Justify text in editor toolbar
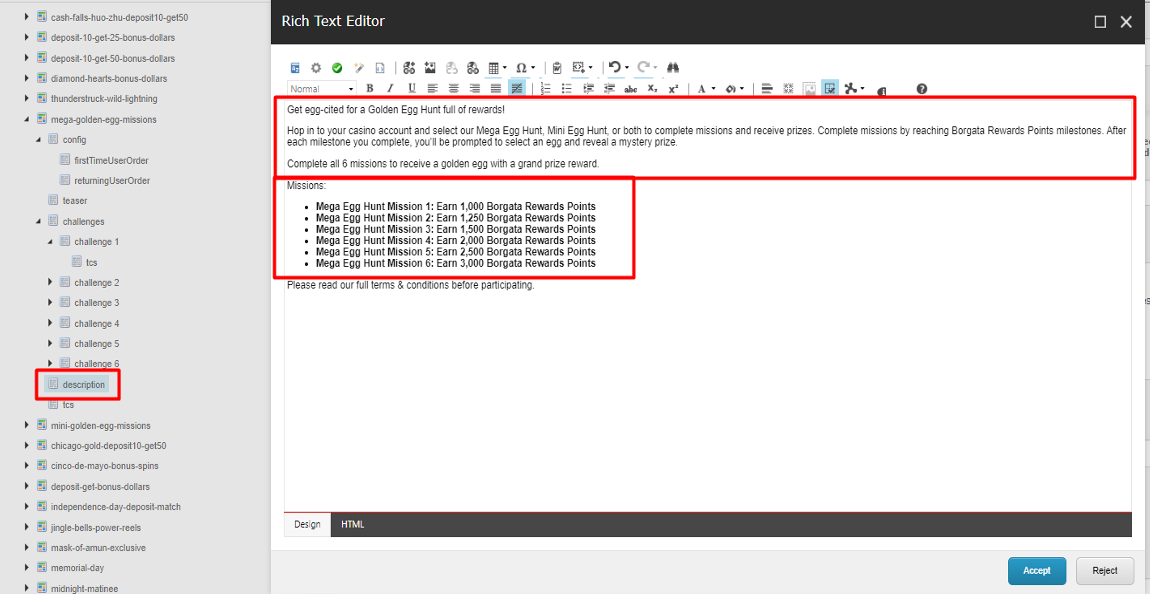The width and height of the screenshot is (1150, 594). (496, 89)
